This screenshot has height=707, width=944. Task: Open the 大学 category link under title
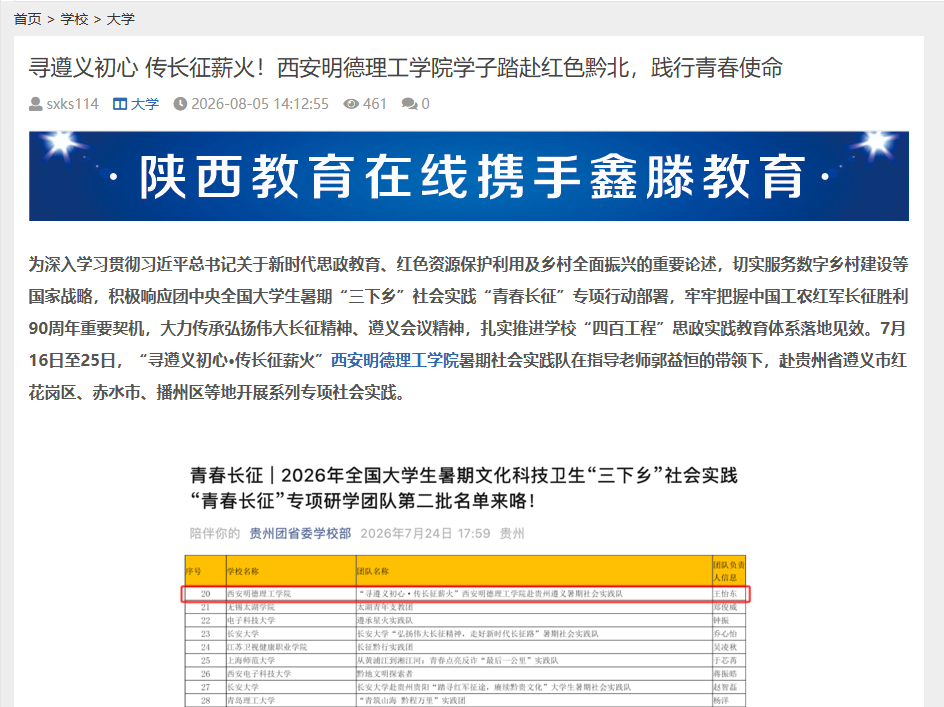[144, 104]
